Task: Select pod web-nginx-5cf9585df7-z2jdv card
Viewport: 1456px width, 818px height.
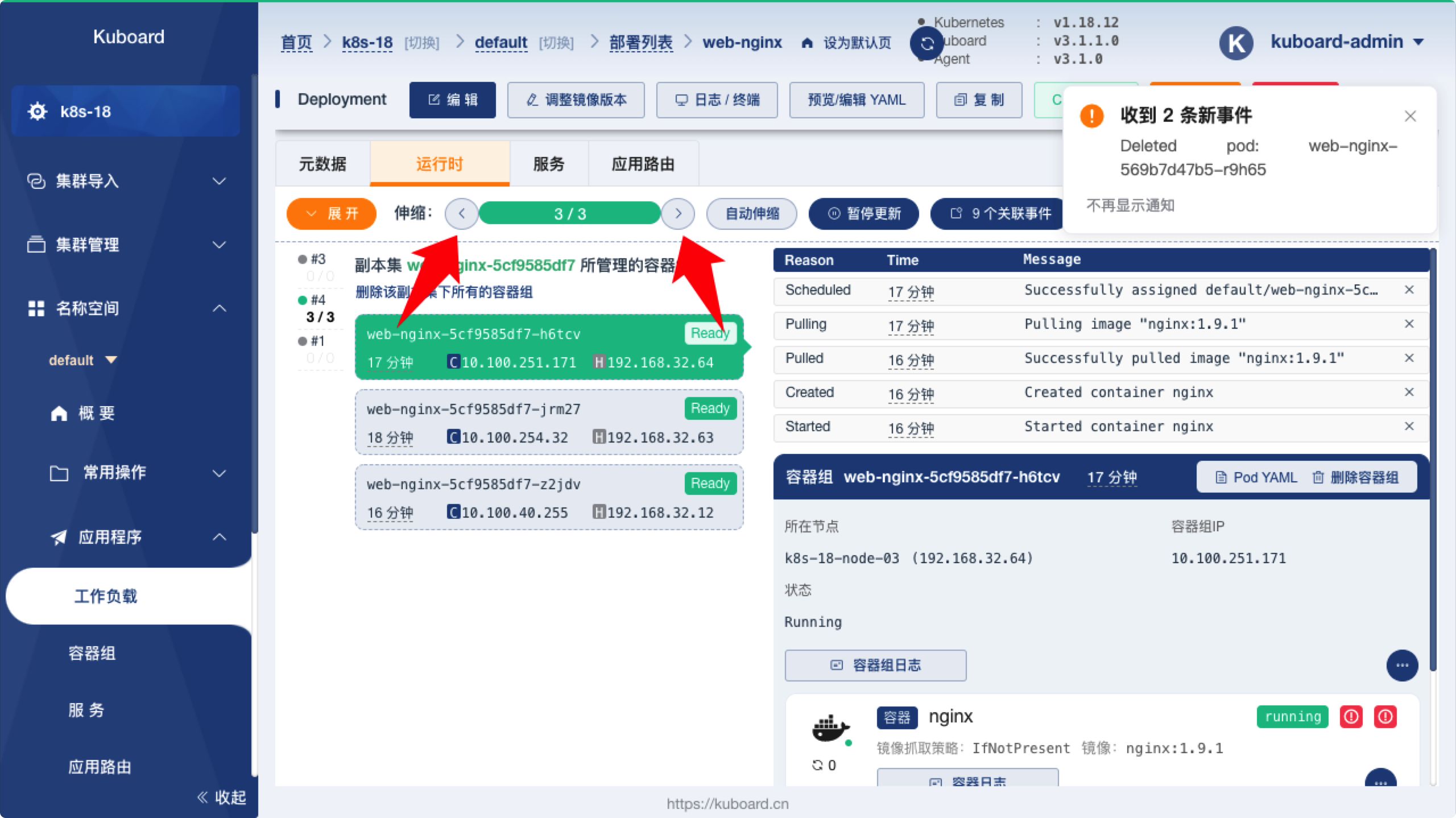Action: click(549, 497)
